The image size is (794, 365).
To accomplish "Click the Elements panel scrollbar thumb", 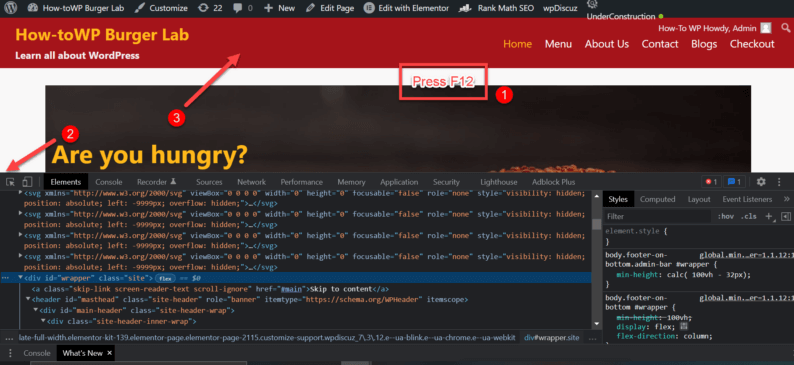I will 597,224.
